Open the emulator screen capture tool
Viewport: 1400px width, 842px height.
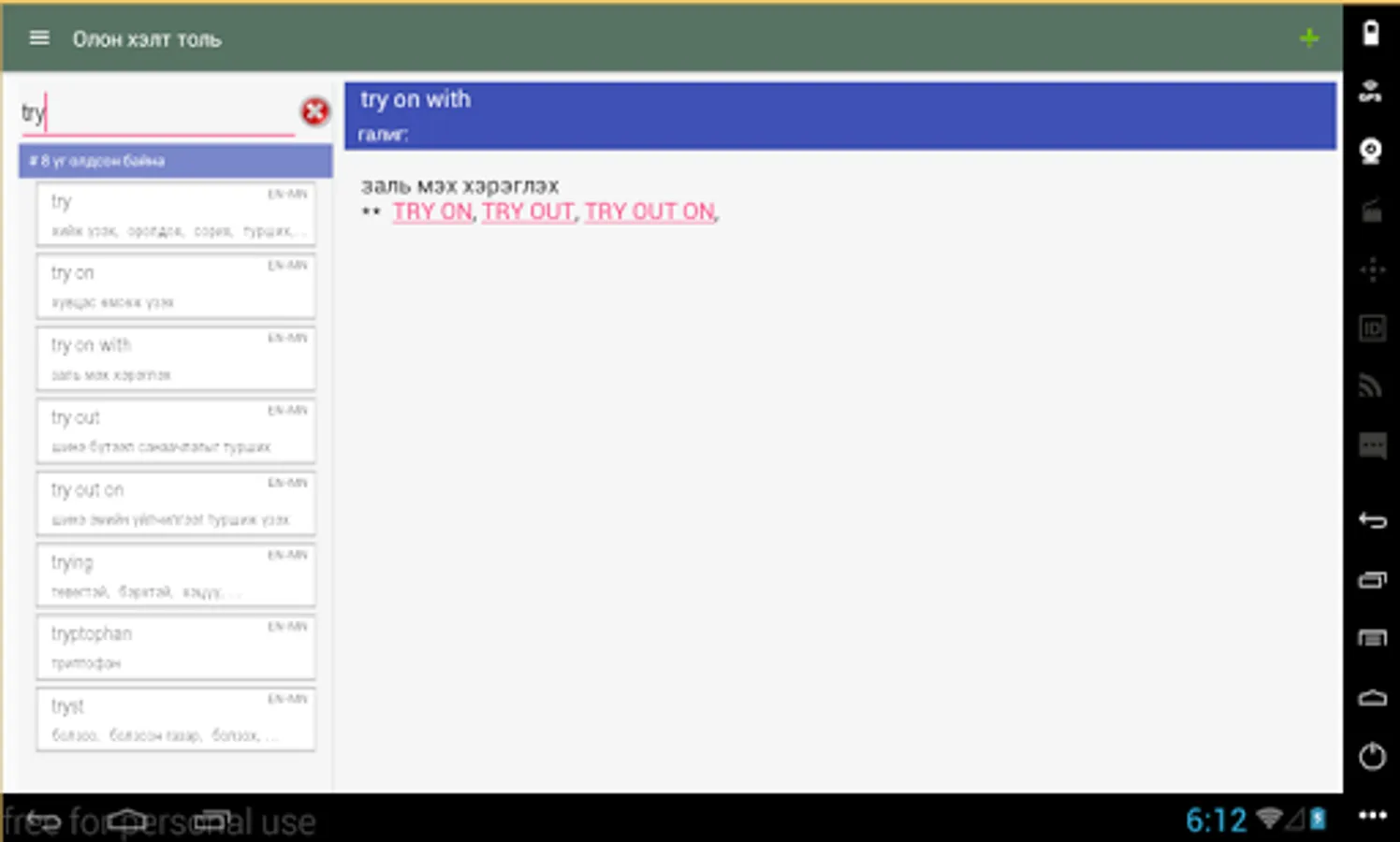point(1371,210)
